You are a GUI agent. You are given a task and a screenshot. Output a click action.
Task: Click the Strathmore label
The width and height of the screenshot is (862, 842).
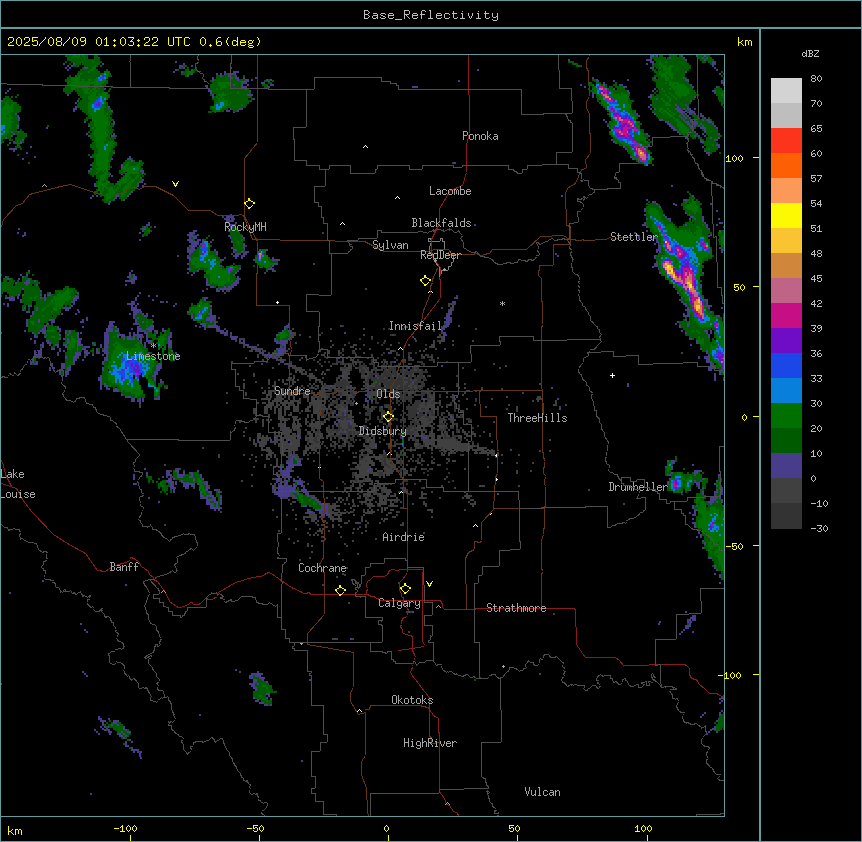click(x=516, y=608)
